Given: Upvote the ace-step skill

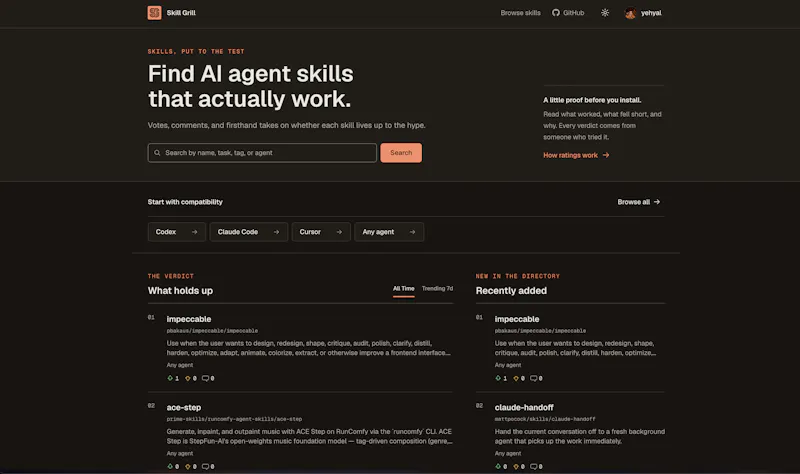Looking at the screenshot, I should (x=173, y=466).
